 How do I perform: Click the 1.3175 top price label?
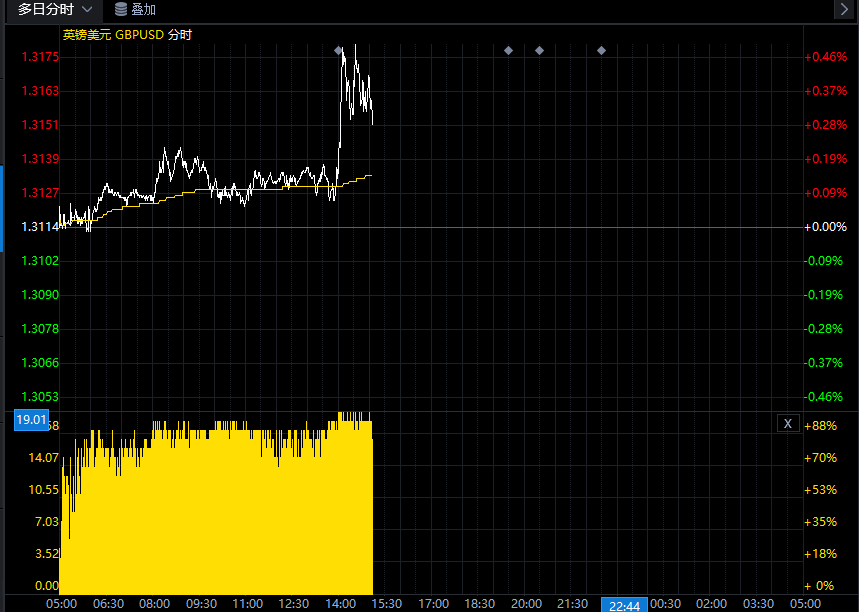pos(40,57)
